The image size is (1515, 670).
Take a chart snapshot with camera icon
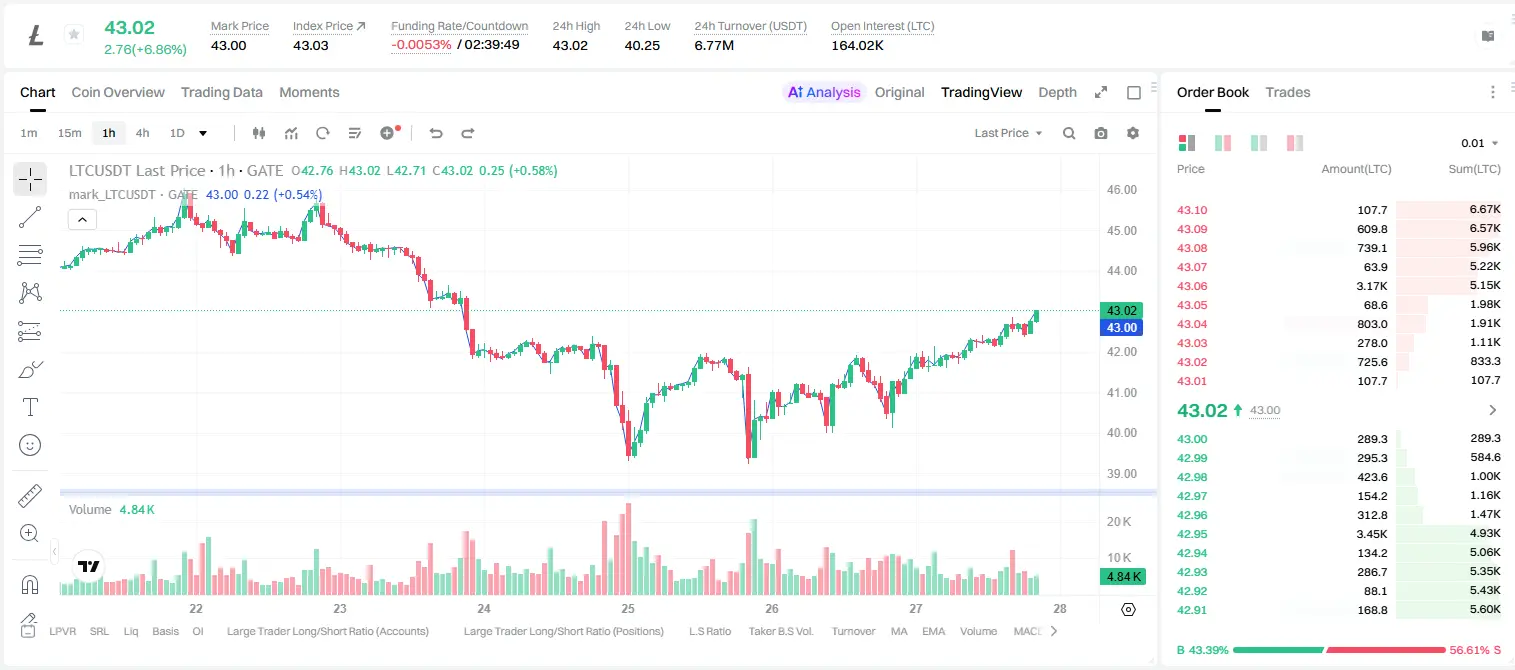click(x=1101, y=133)
